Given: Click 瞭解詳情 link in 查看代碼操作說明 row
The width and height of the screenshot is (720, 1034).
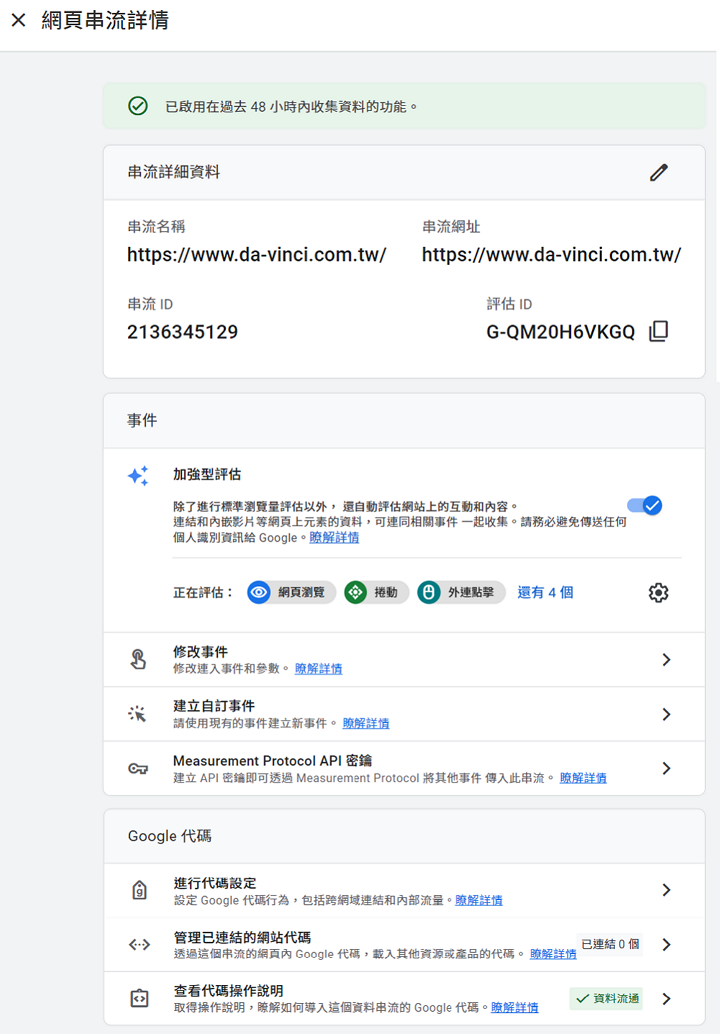Looking at the screenshot, I should coord(514,1008).
